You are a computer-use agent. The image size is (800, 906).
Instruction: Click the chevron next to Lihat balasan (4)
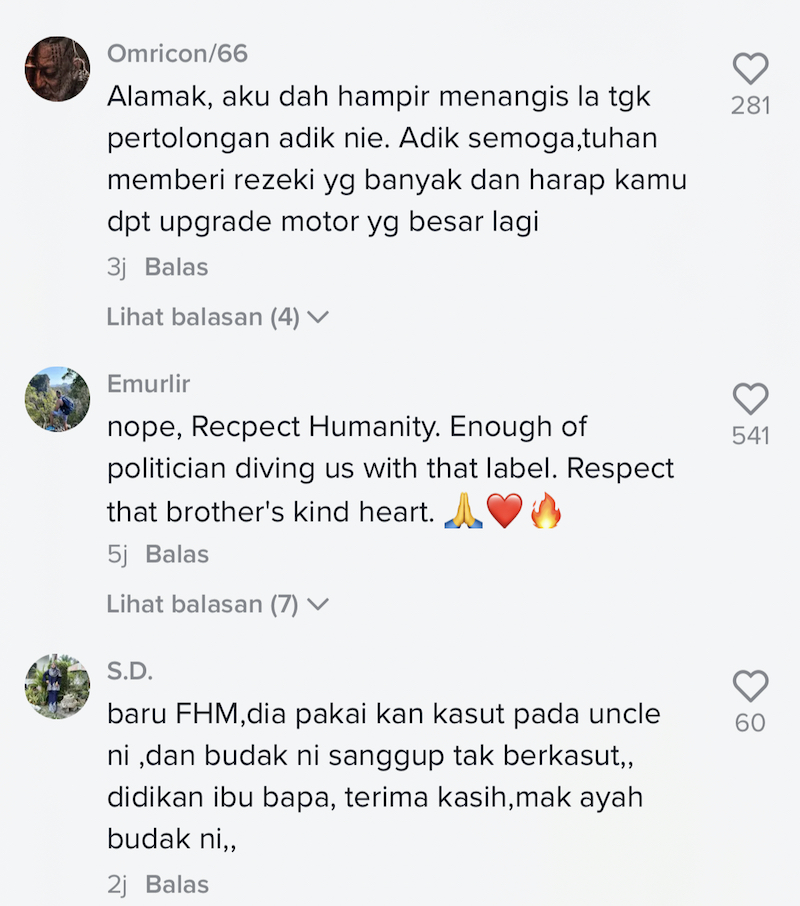coord(318,317)
